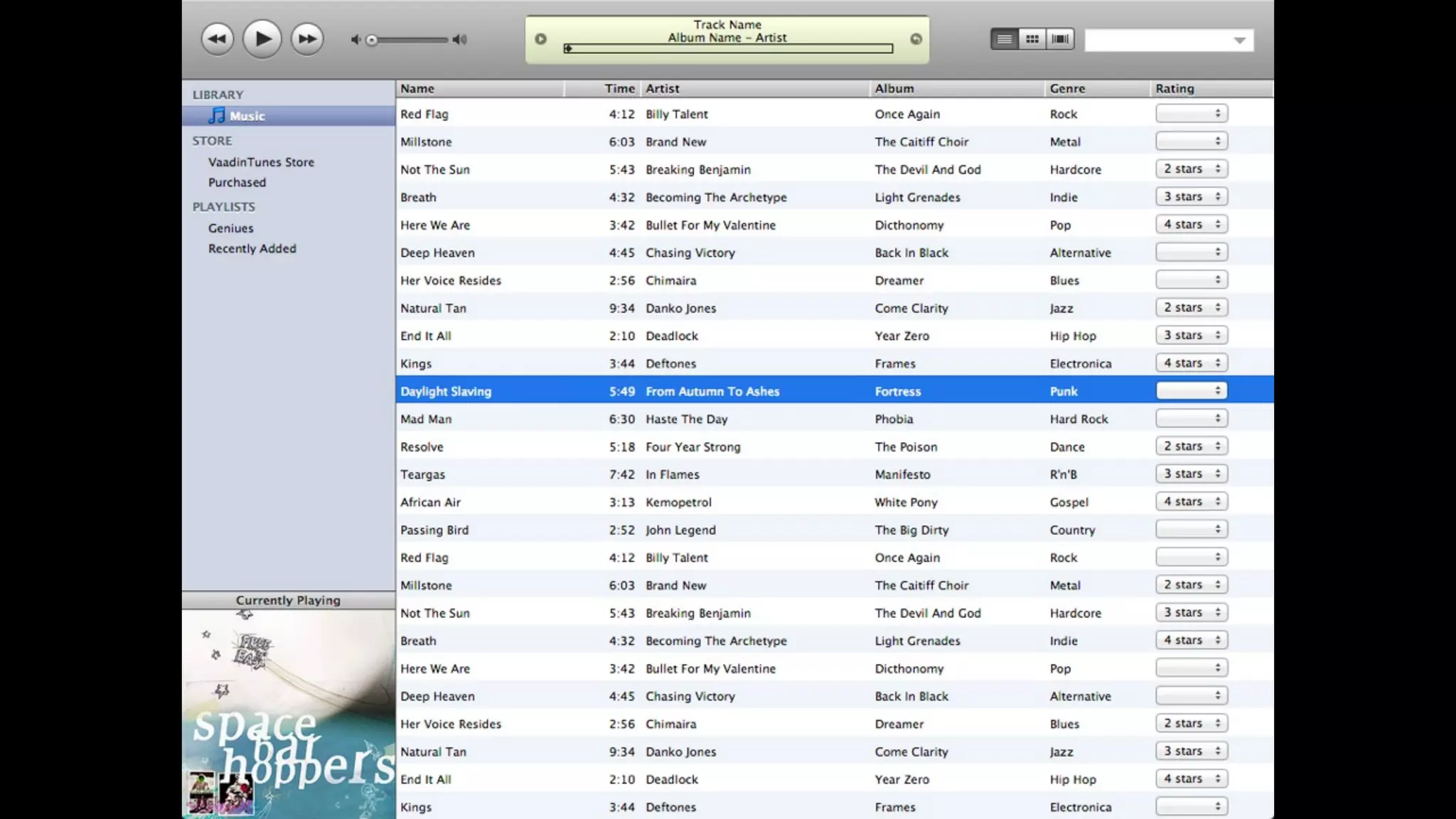Viewport: 1456px width, 819px height.
Task: Click the loud volume speaker icon
Action: [x=460, y=40]
